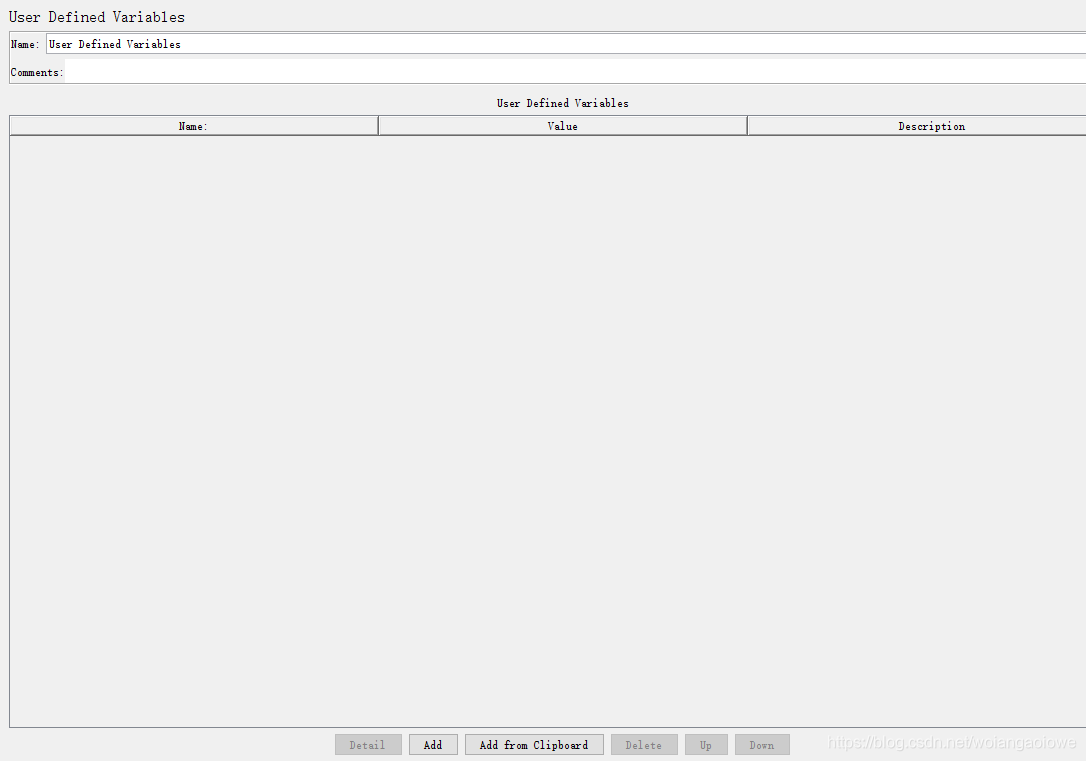
Task: Select the Name column header
Action: [x=193, y=125]
